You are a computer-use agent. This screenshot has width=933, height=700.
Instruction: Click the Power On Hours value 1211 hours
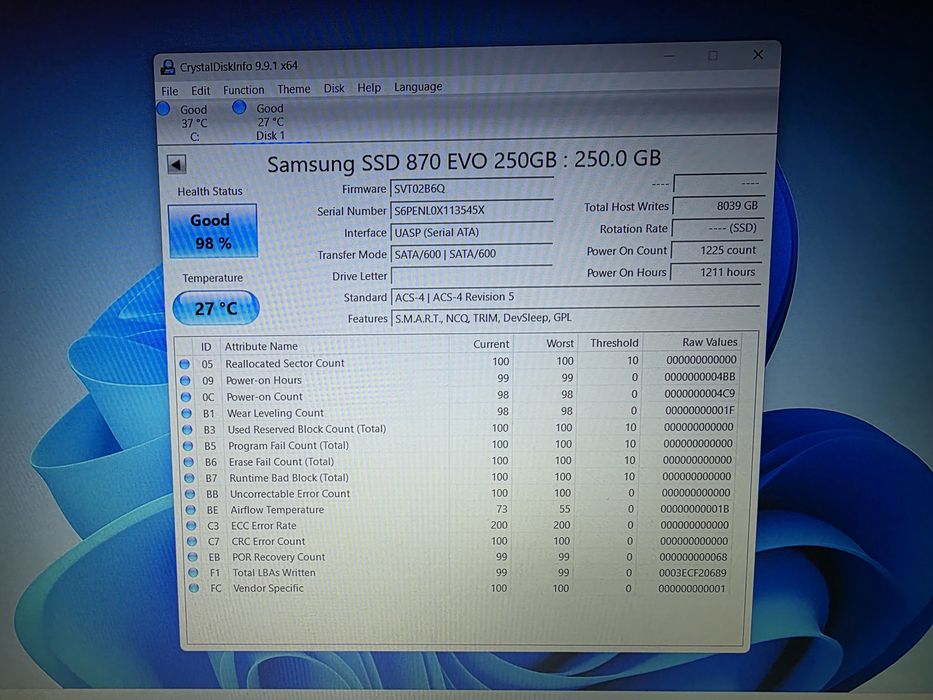[x=716, y=273]
